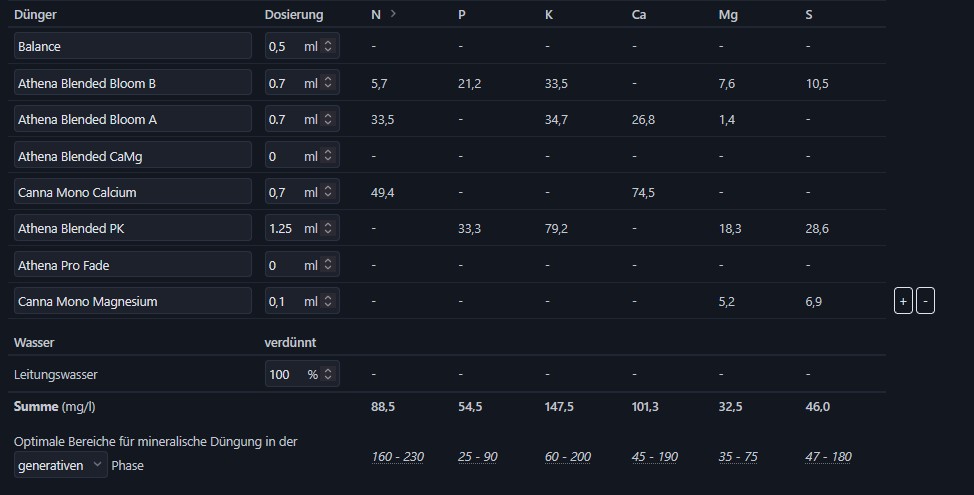The image size is (974, 495).
Task: Adjust Canna Mono Calcium dosage stepper
Action: pyautogui.click(x=329, y=192)
